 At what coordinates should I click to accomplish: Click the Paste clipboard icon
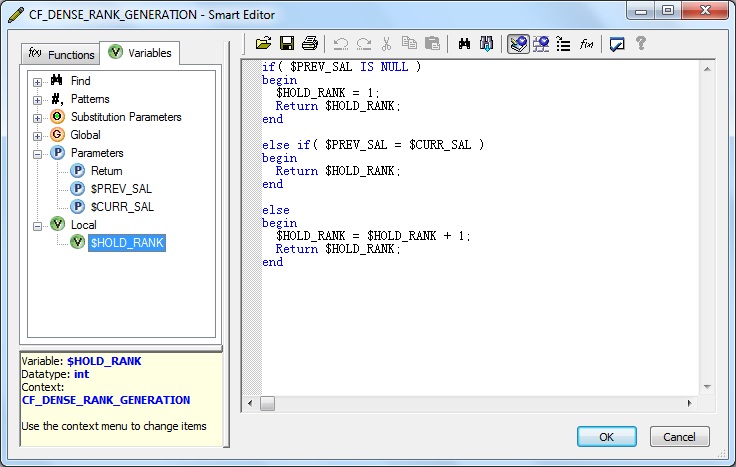point(432,44)
